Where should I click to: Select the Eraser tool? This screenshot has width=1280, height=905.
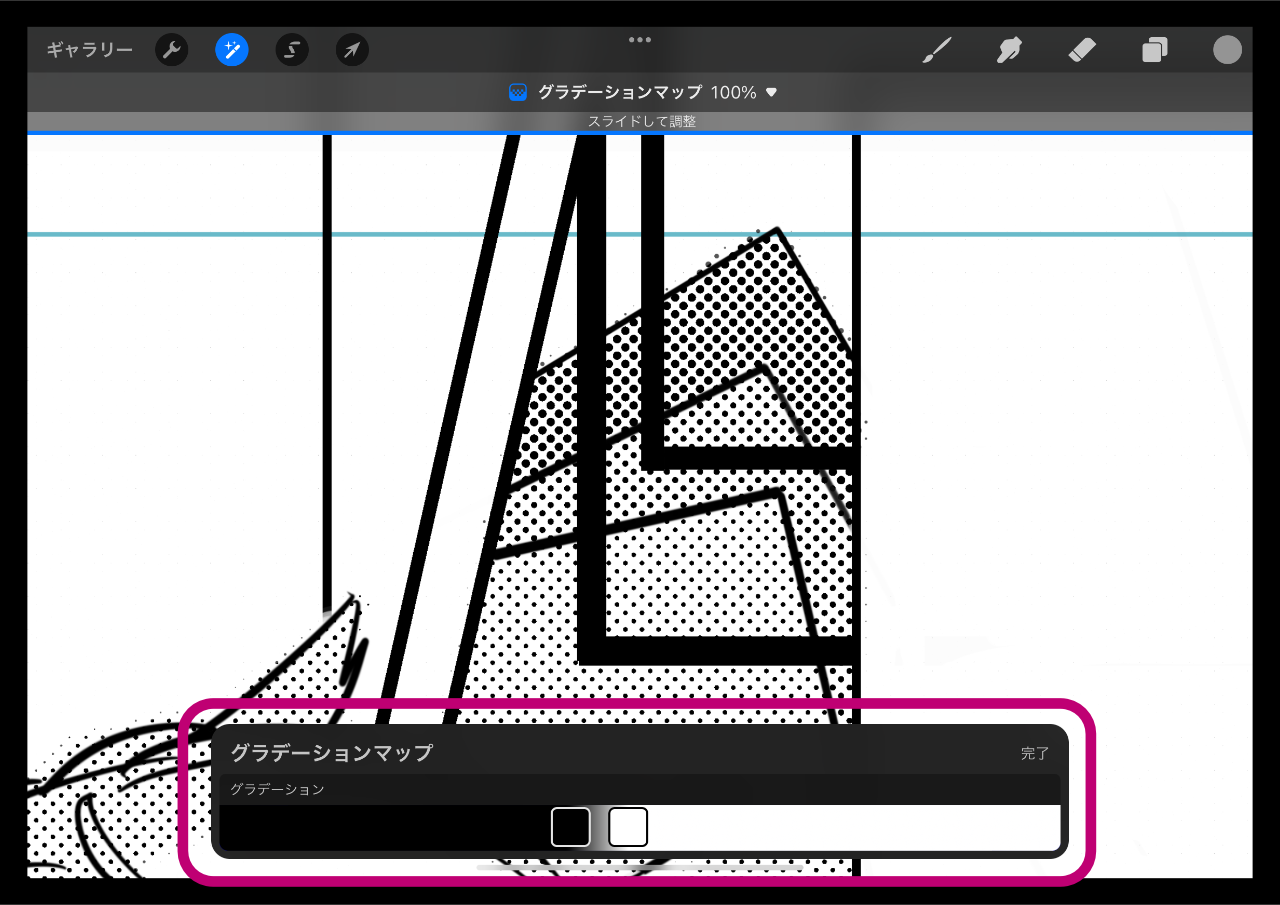pos(1082,50)
